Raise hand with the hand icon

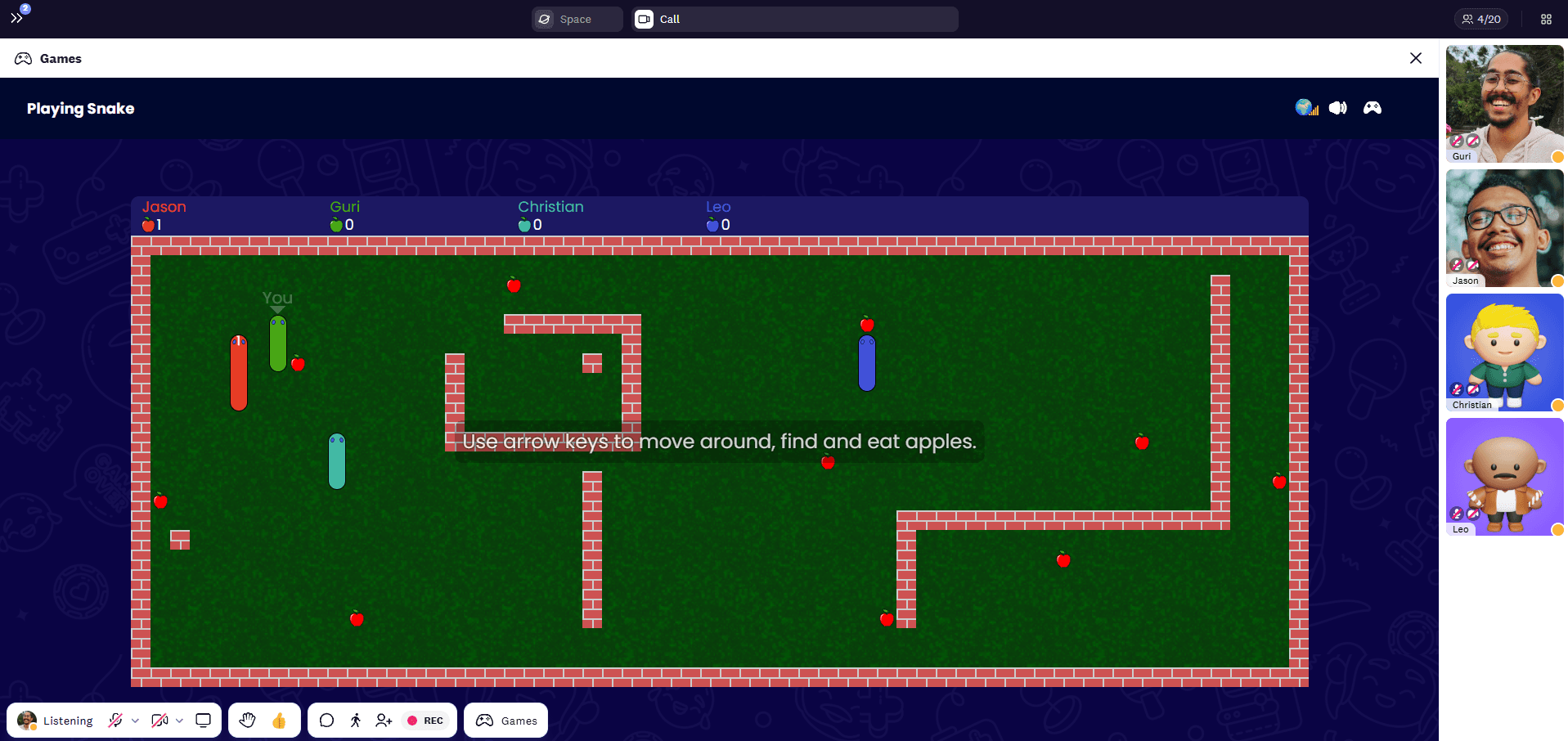tap(247, 721)
